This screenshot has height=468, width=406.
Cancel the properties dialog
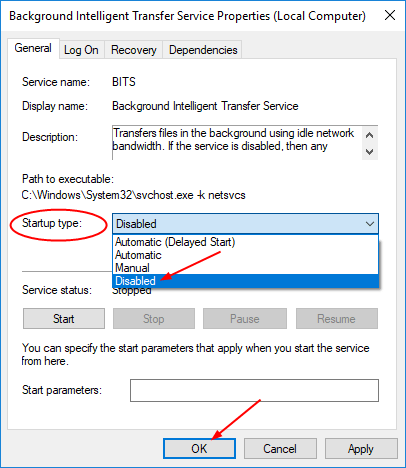click(280, 449)
